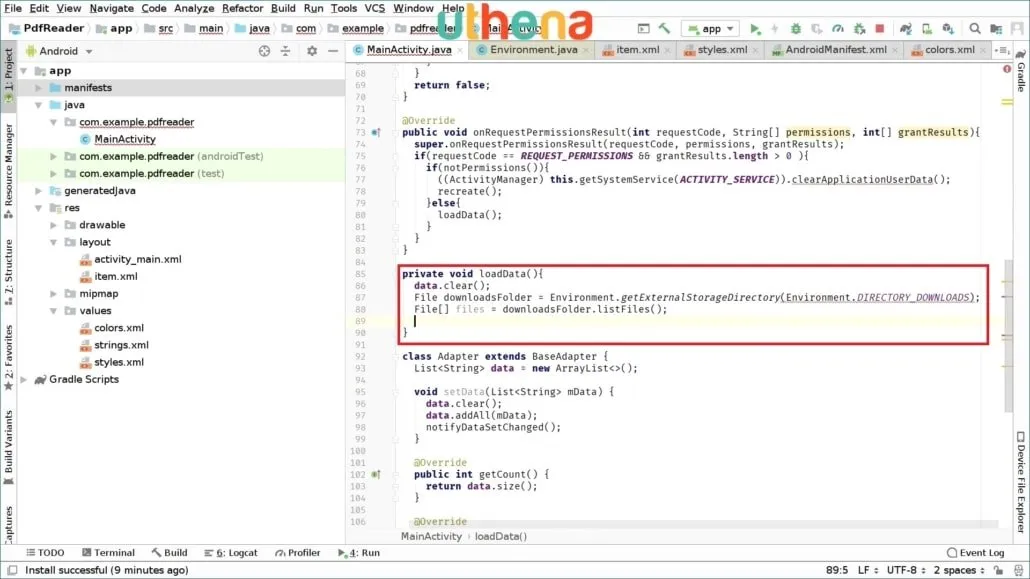The height and width of the screenshot is (579, 1030).
Task: Sync project with Gradle files icon
Action: 906,29
